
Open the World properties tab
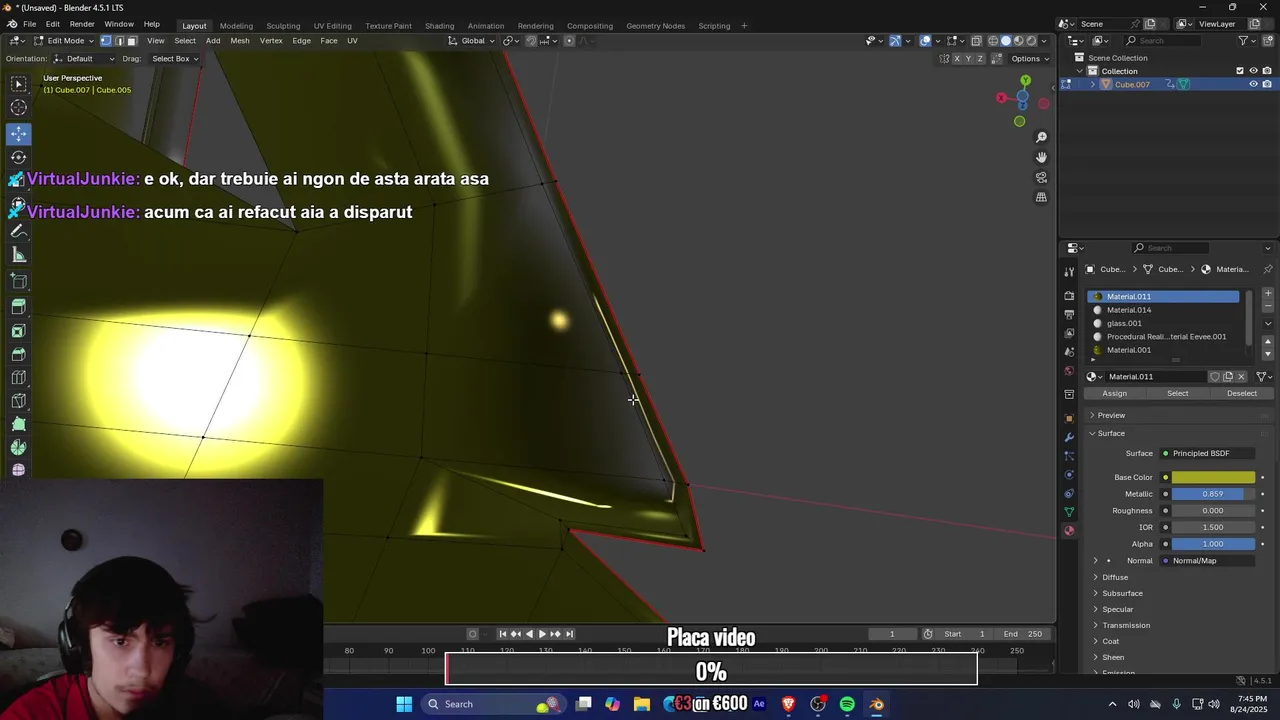(x=1069, y=371)
